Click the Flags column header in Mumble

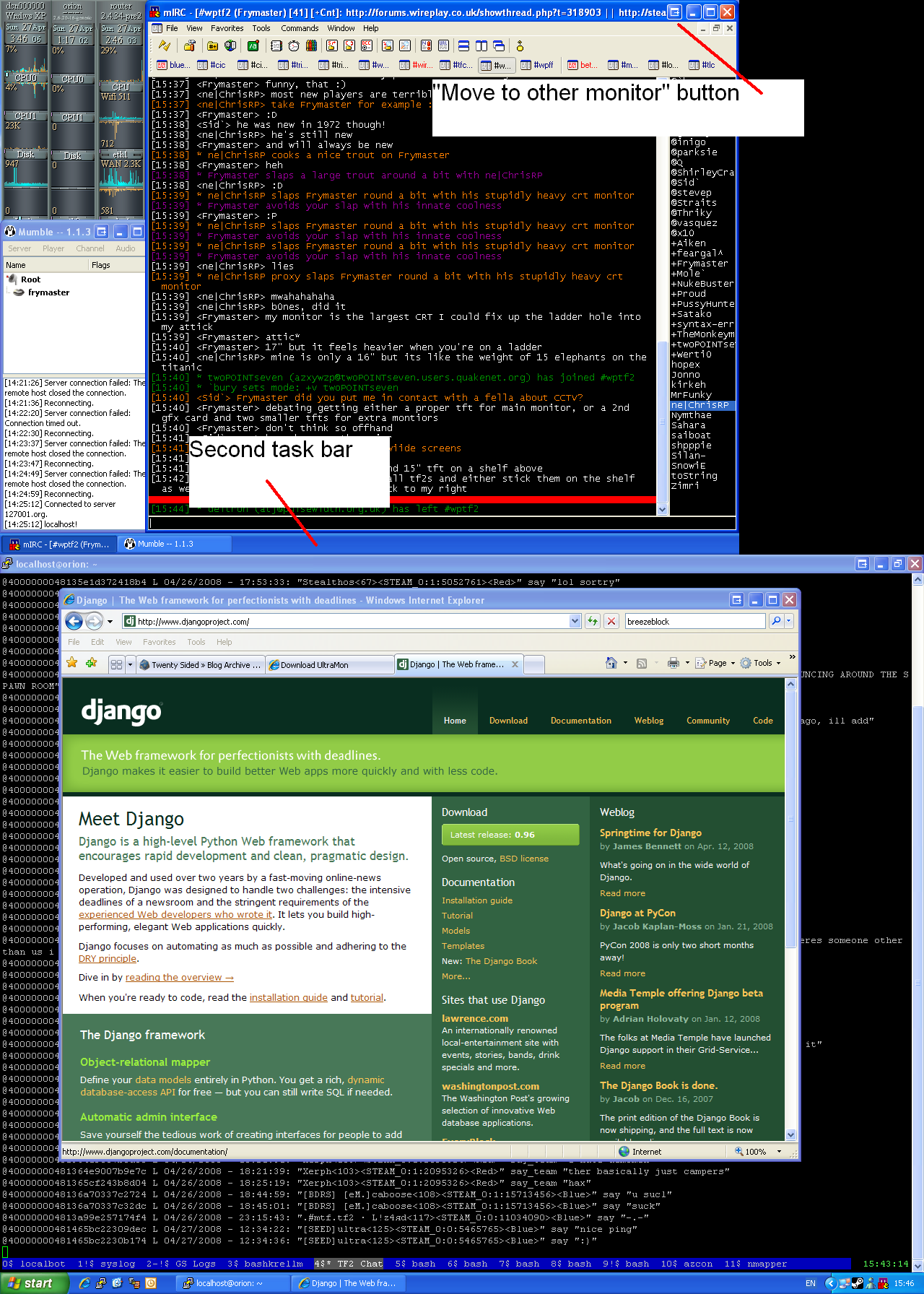115,265
